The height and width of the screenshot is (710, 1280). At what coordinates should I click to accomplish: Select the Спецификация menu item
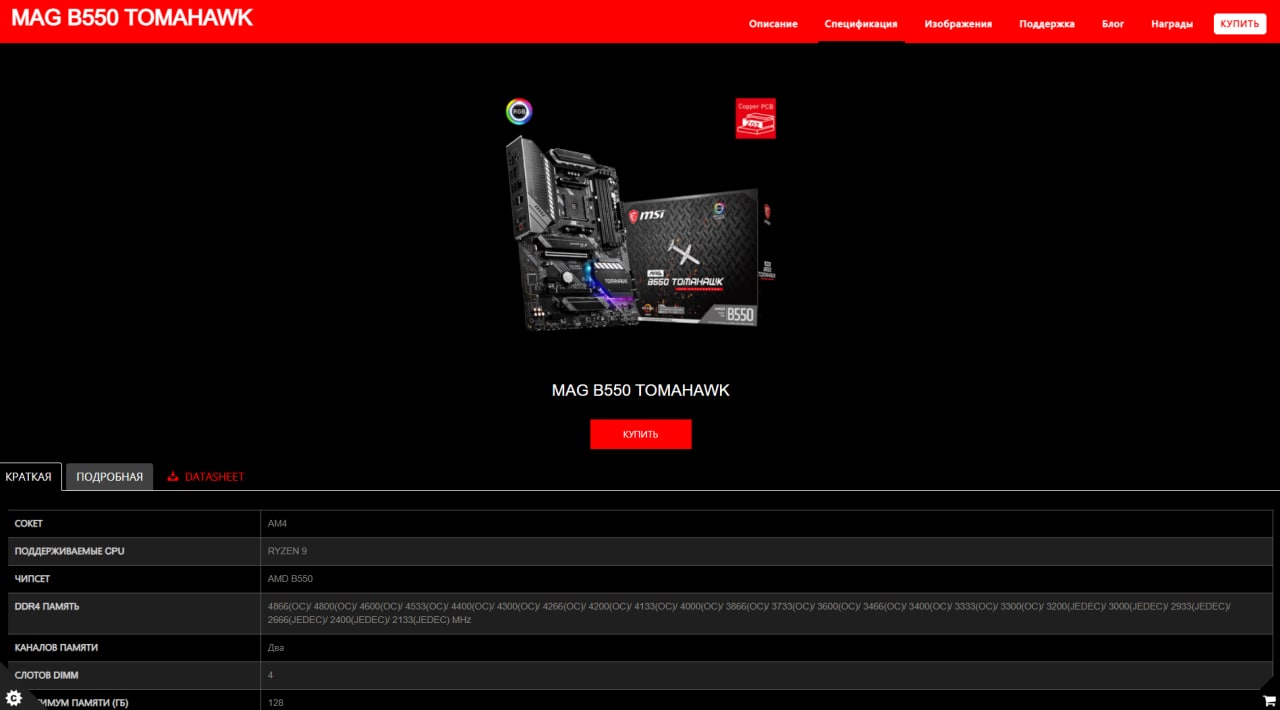pos(861,24)
